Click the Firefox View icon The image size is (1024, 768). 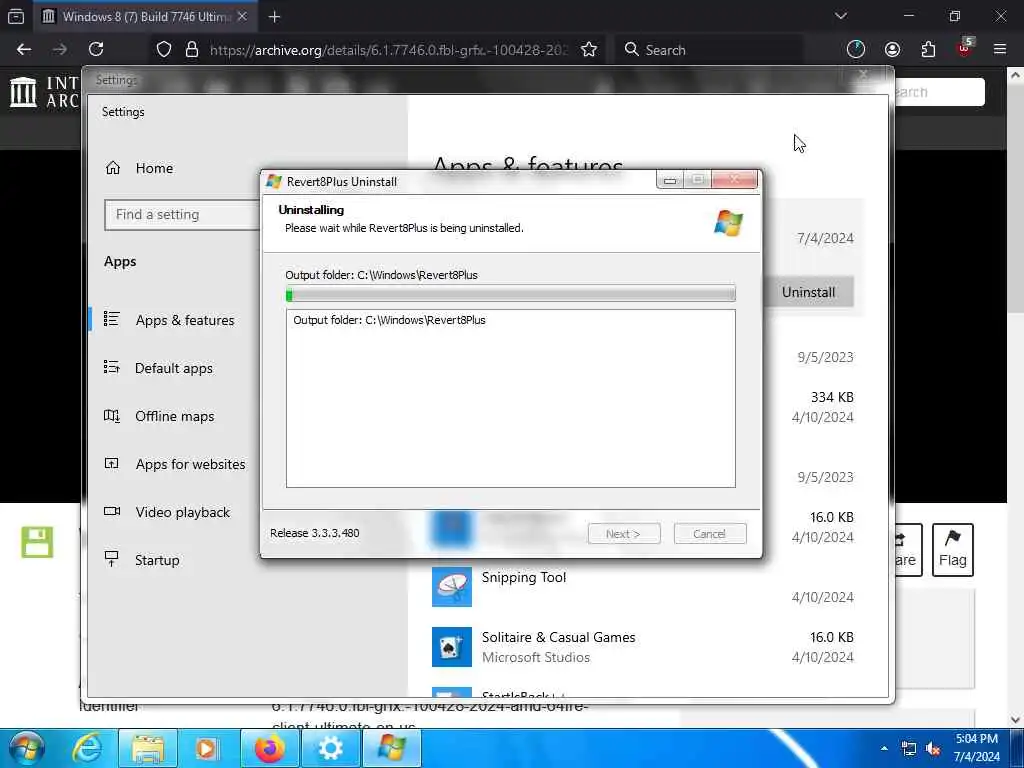pyautogui.click(x=16, y=17)
